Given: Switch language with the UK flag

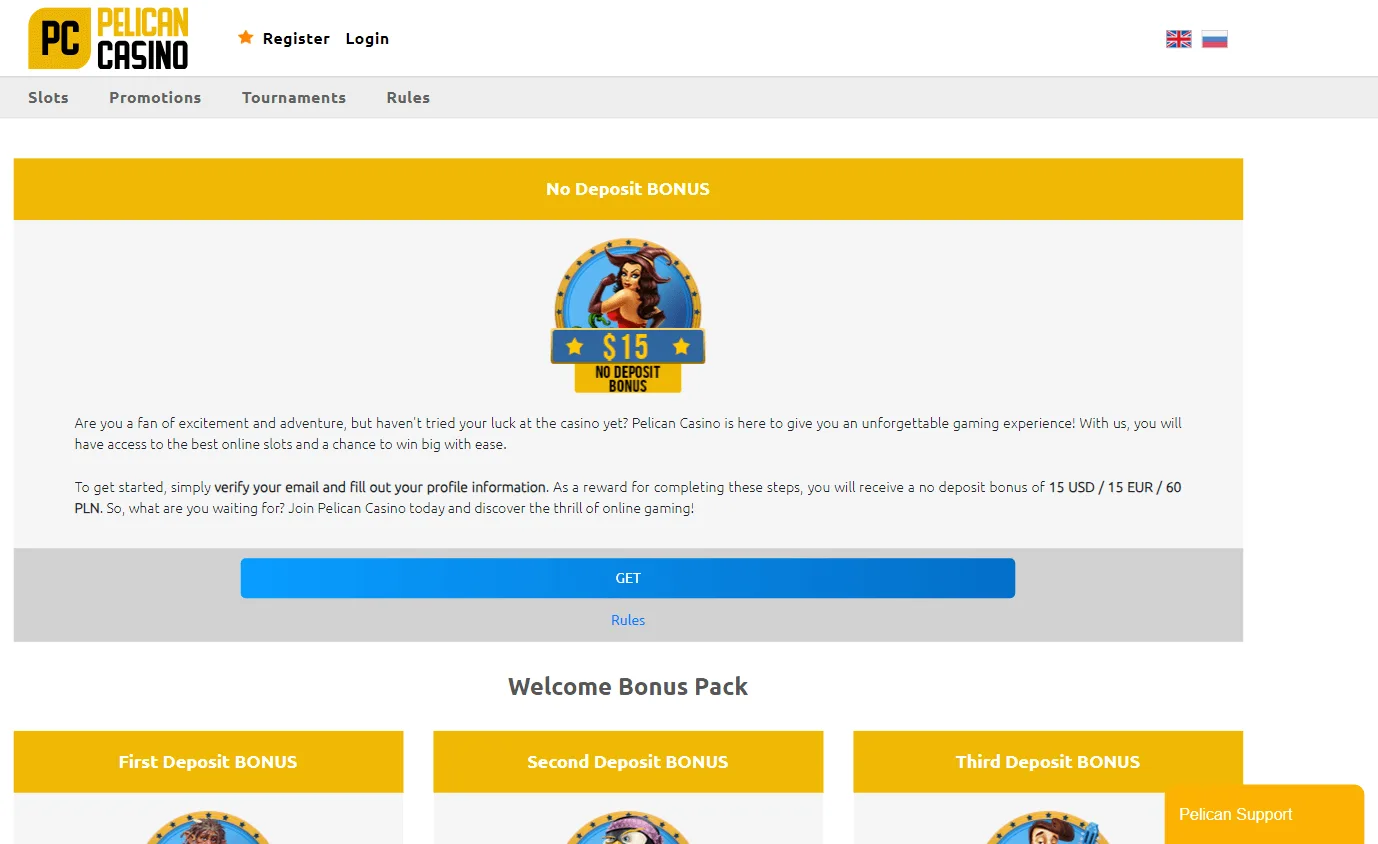Looking at the screenshot, I should (1179, 39).
